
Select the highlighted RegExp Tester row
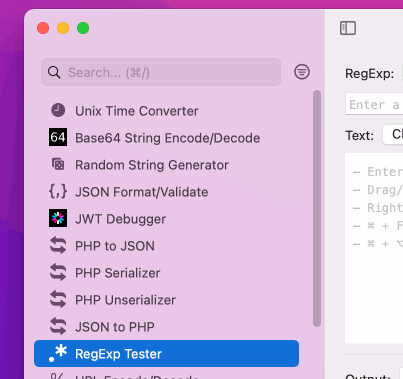click(166, 353)
